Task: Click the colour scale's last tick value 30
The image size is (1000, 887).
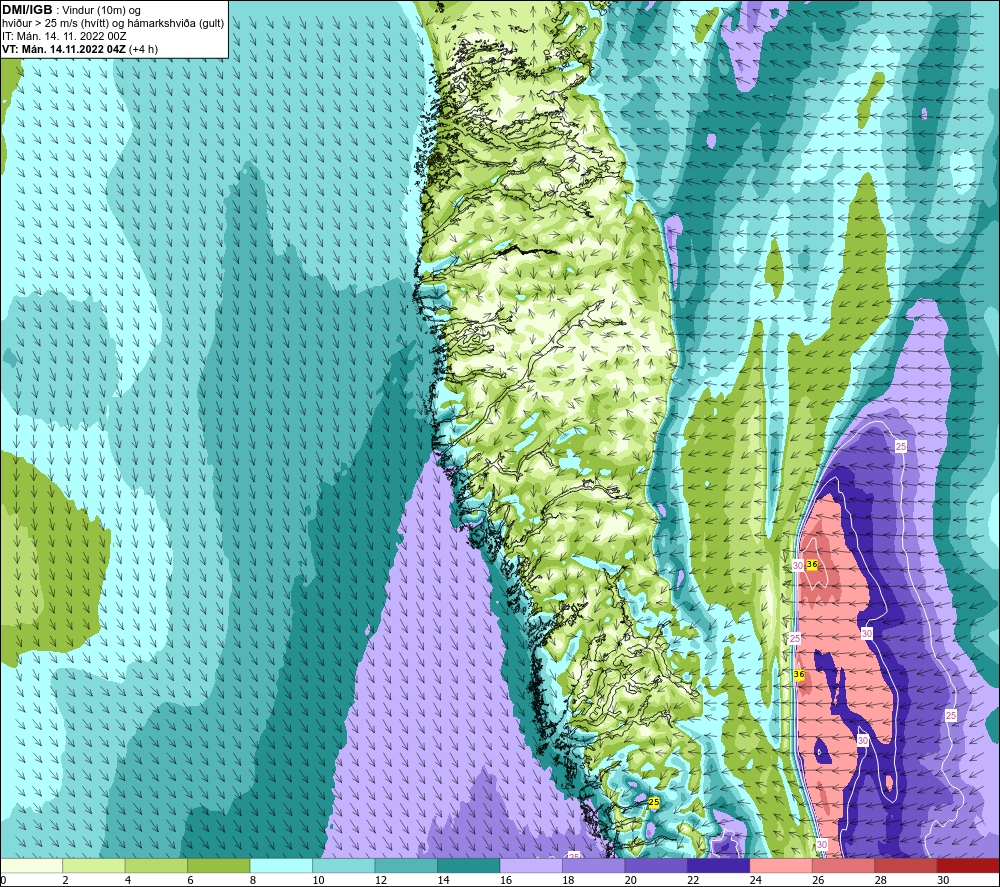Action: 943,881
